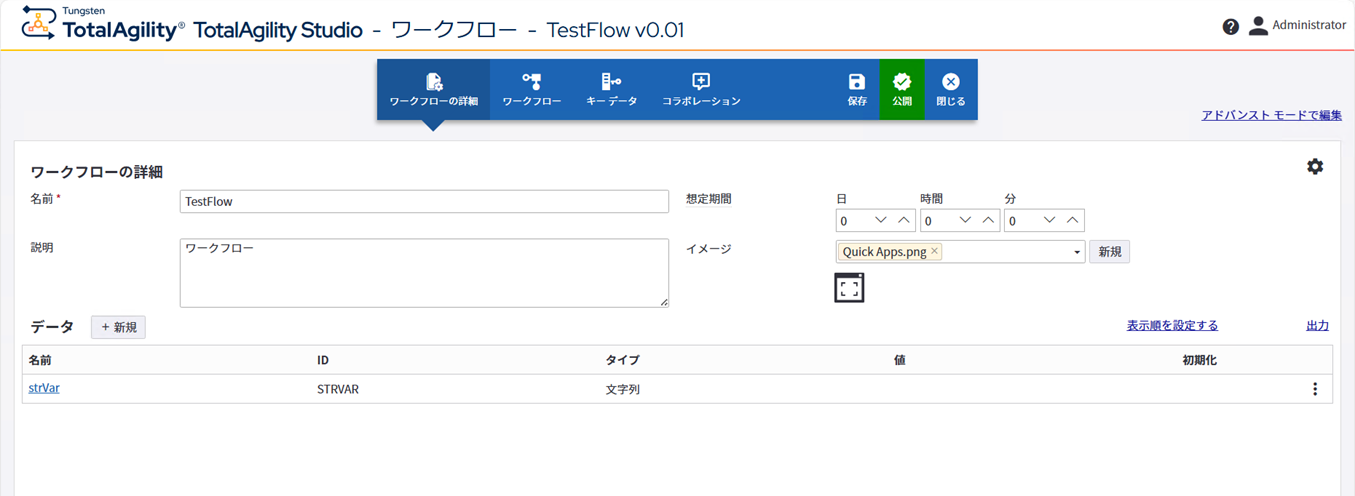Click the 名前 column header
This screenshot has width=1355, height=496.
coord(40,360)
